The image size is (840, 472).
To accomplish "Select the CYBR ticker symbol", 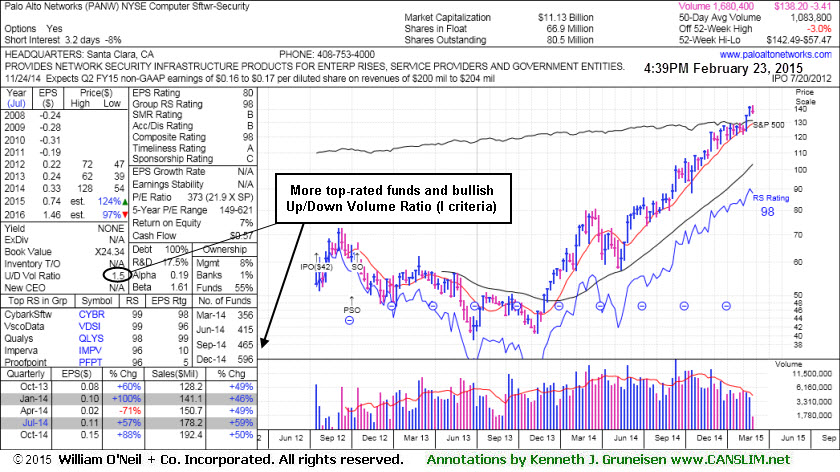I will tap(92, 314).
